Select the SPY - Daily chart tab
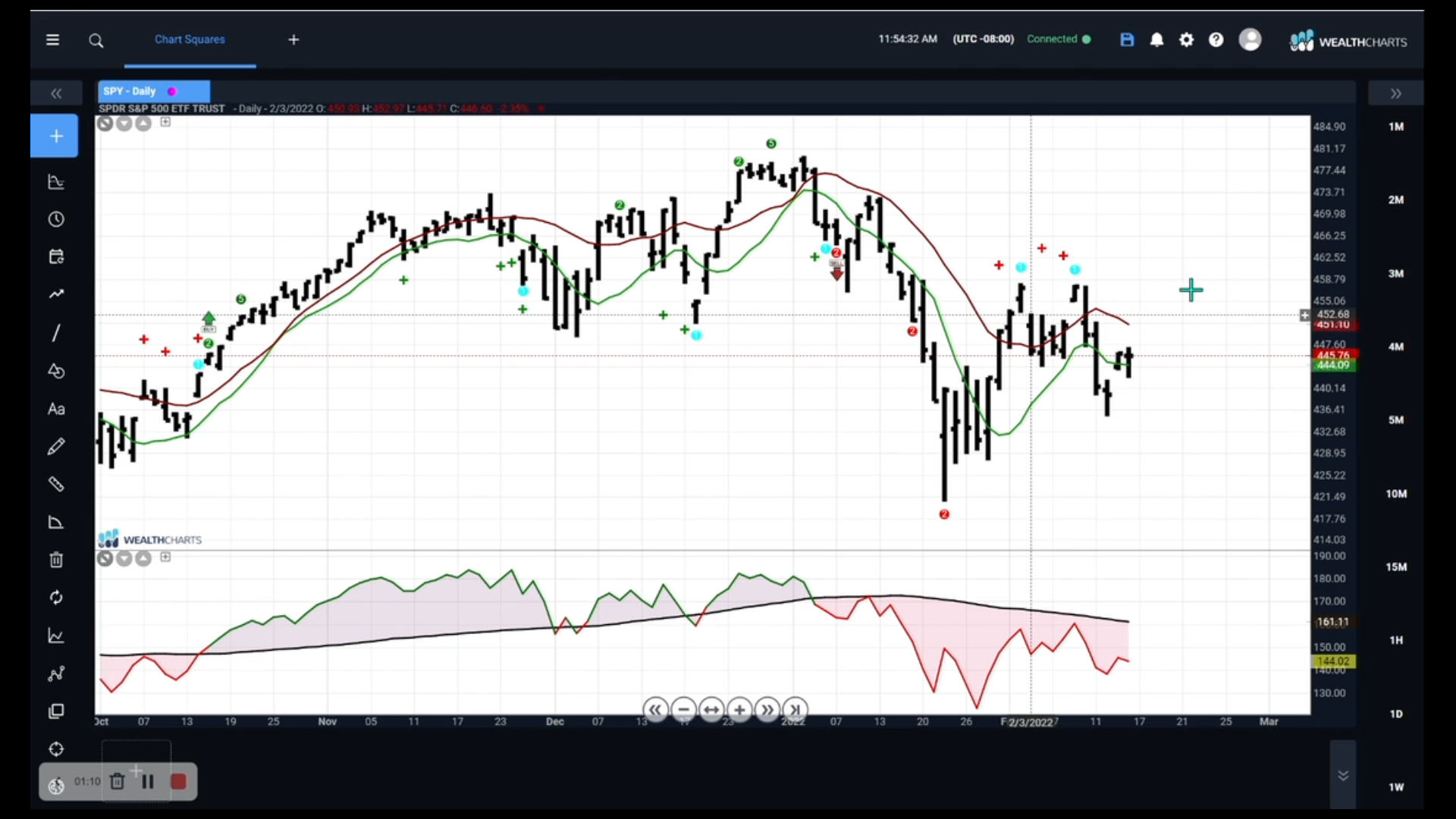The image size is (1456, 819). [154, 91]
